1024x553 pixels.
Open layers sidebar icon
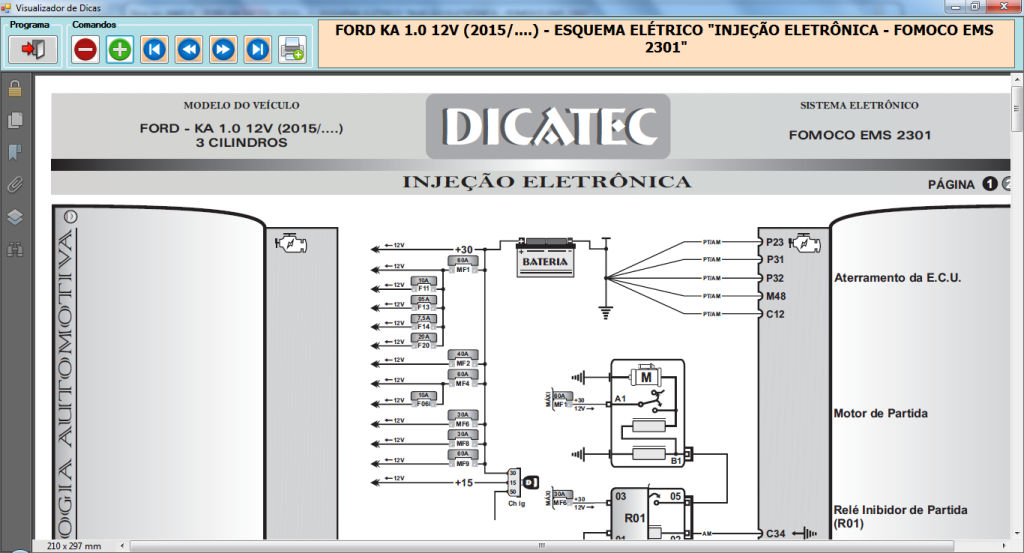click(x=15, y=217)
